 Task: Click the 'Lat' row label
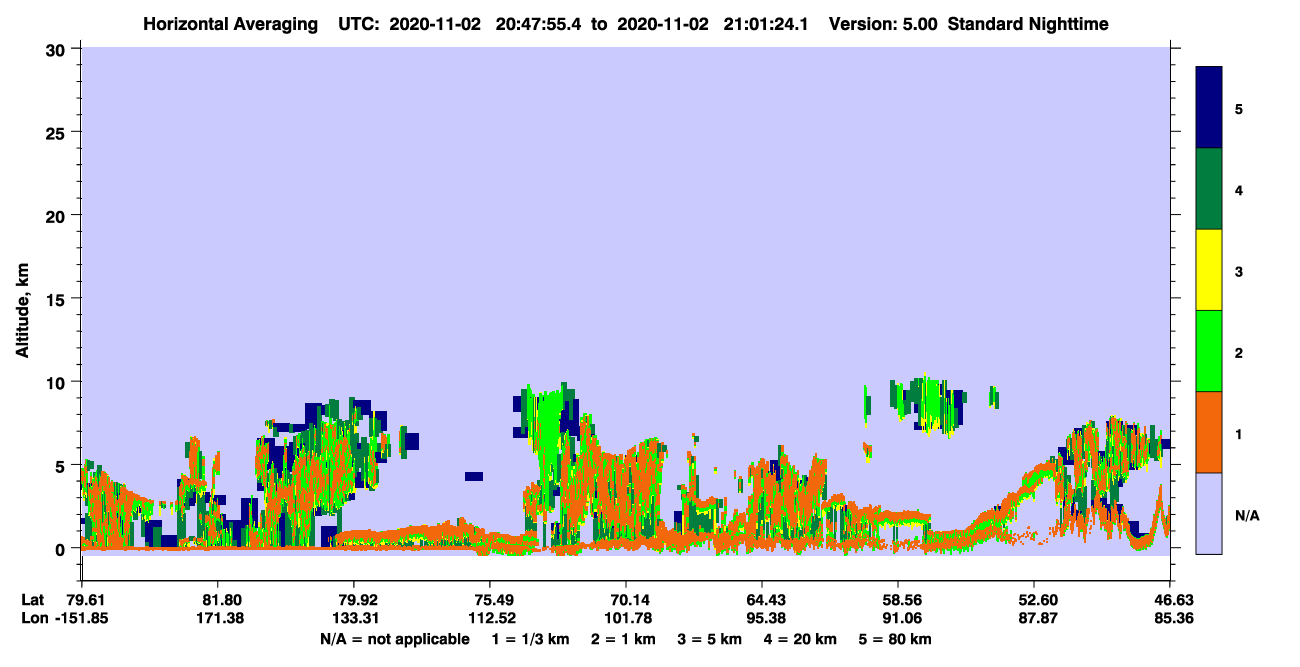[33, 600]
